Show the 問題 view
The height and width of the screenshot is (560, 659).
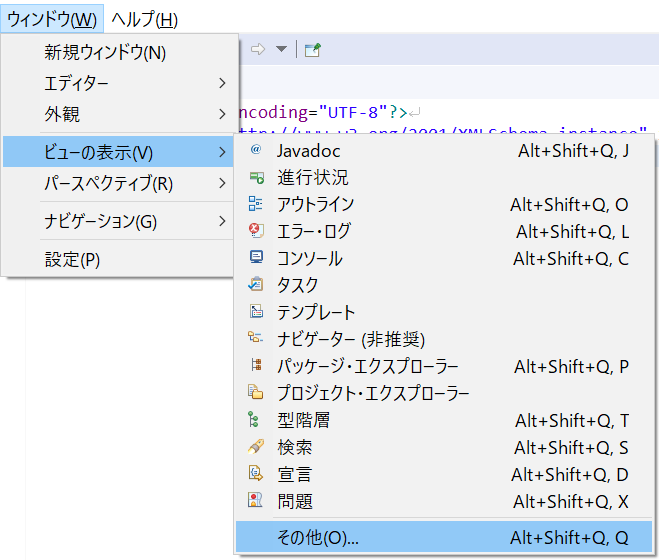click(x=444, y=501)
